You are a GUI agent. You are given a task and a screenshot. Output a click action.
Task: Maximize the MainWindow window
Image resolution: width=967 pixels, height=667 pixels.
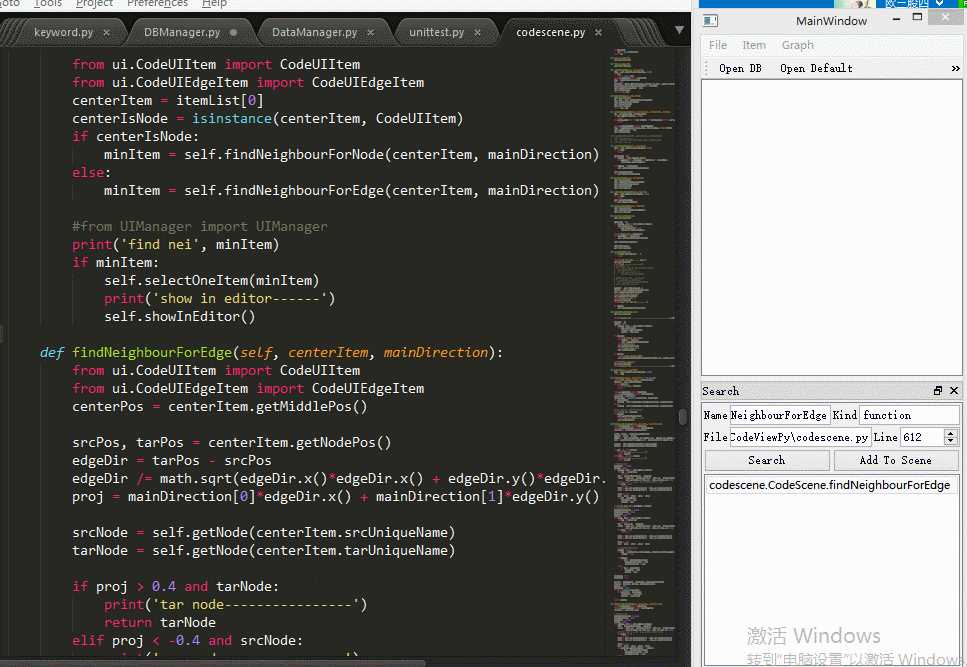click(x=918, y=17)
